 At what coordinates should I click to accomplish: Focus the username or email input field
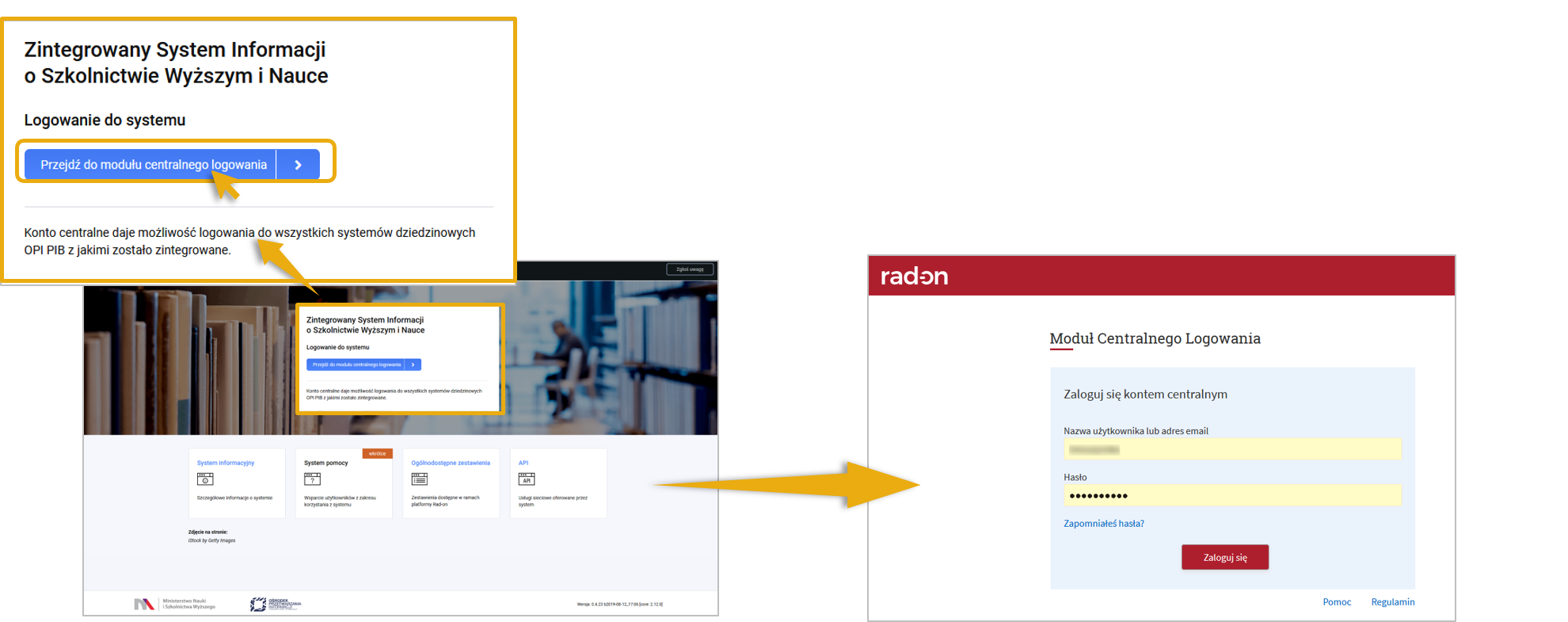tap(1231, 449)
